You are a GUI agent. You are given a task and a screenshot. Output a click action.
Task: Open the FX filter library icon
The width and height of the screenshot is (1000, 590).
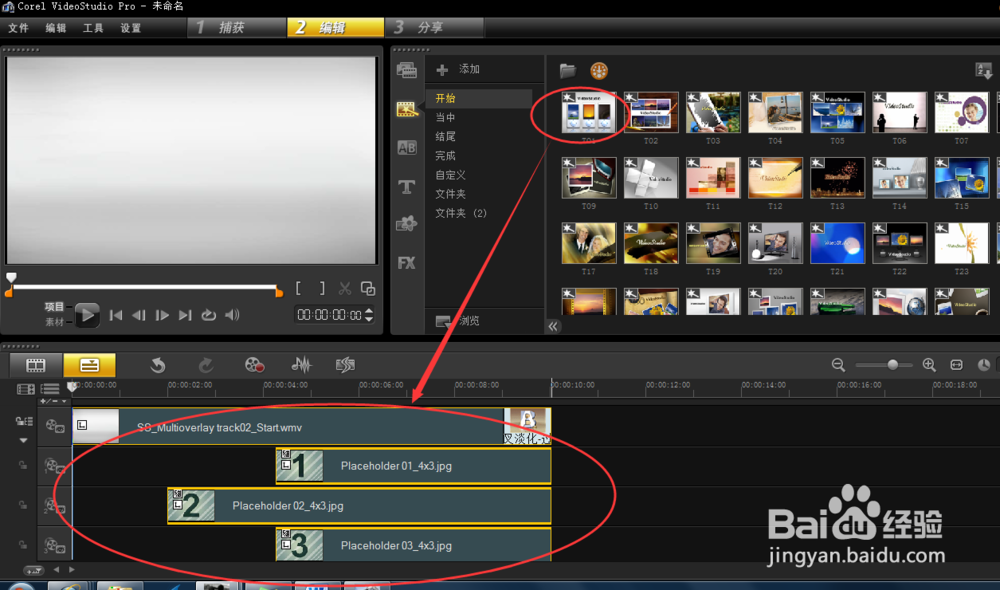click(x=406, y=263)
